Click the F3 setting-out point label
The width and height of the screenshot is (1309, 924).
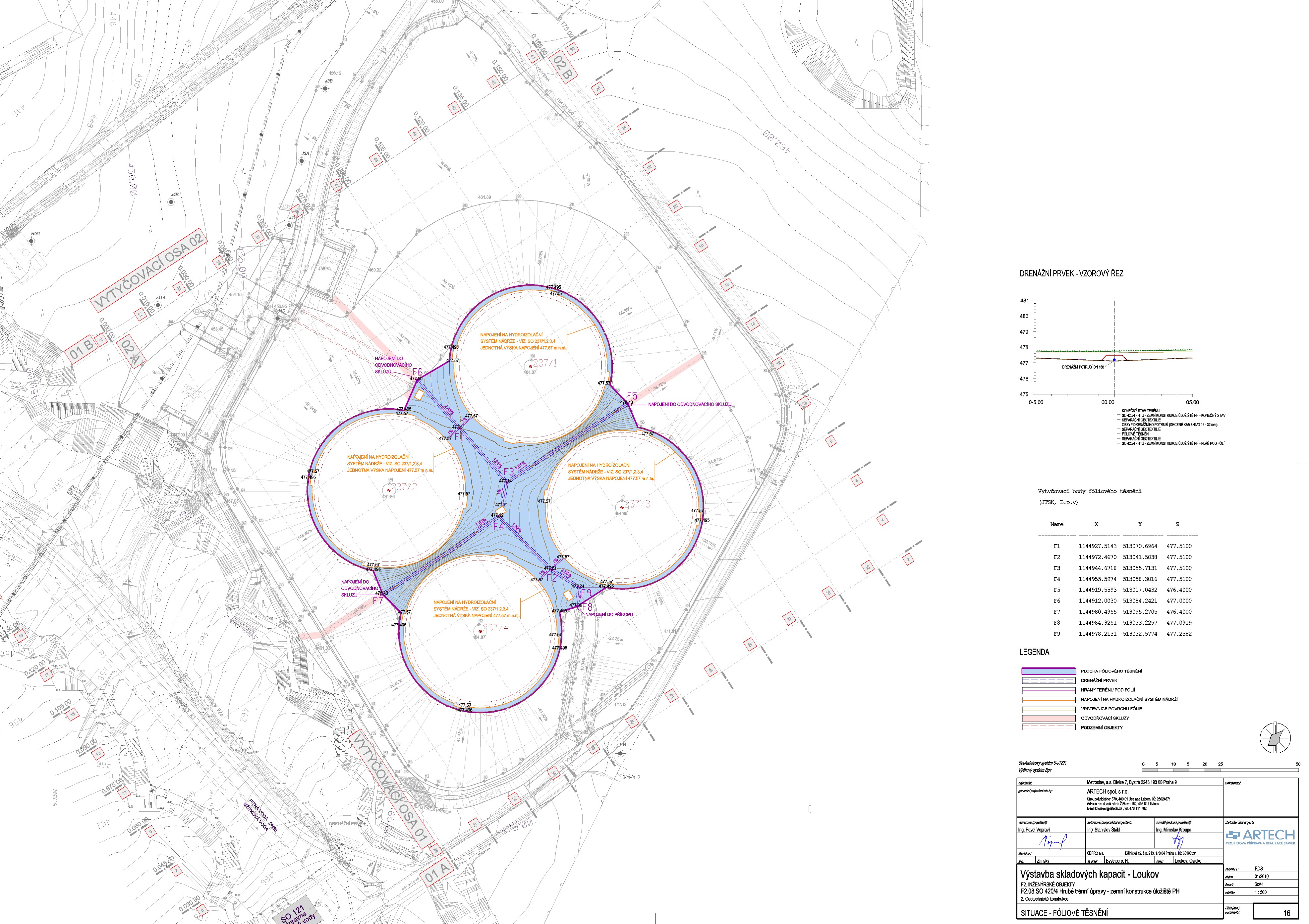point(509,471)
